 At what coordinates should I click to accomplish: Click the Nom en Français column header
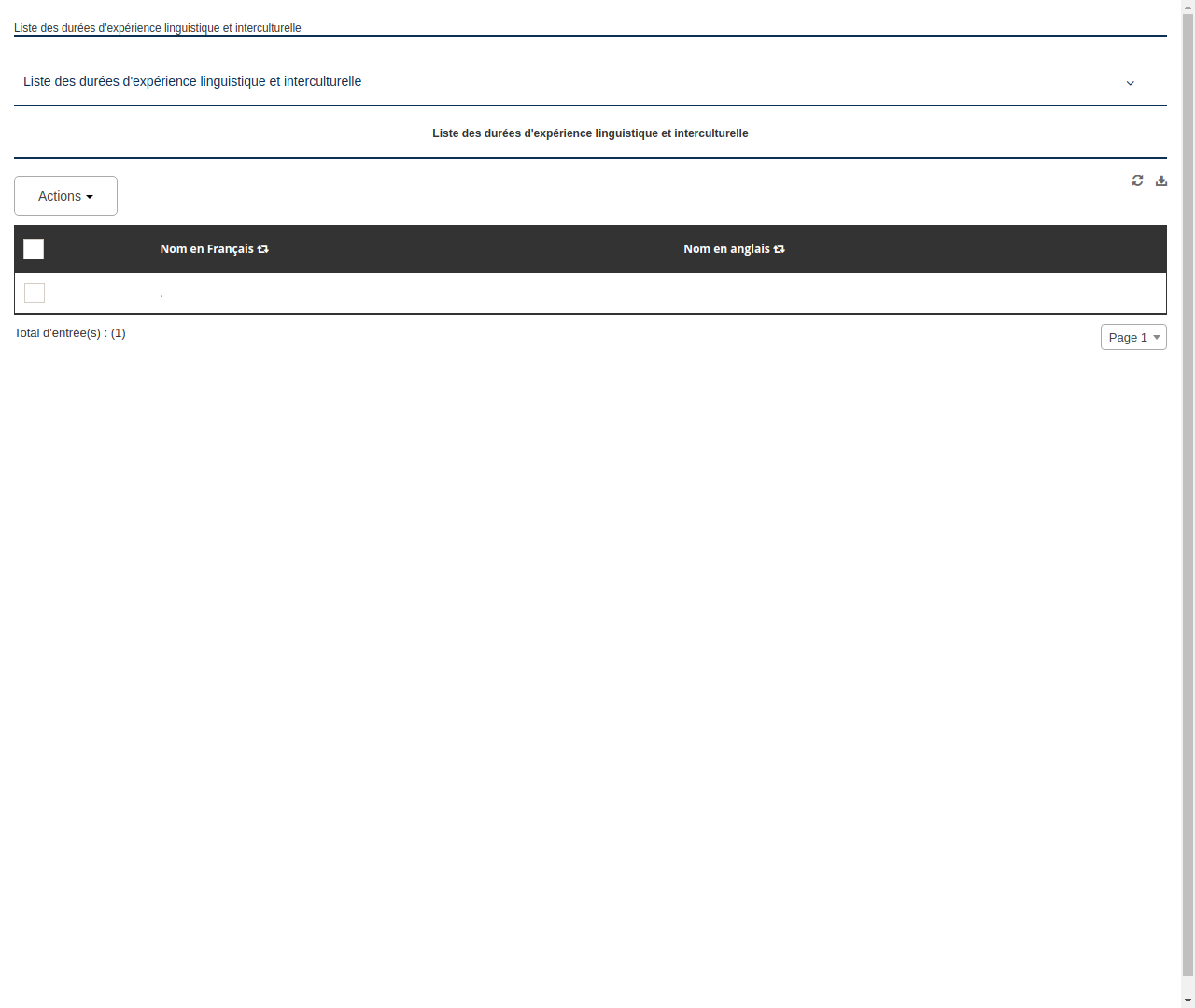coord(205,249)
